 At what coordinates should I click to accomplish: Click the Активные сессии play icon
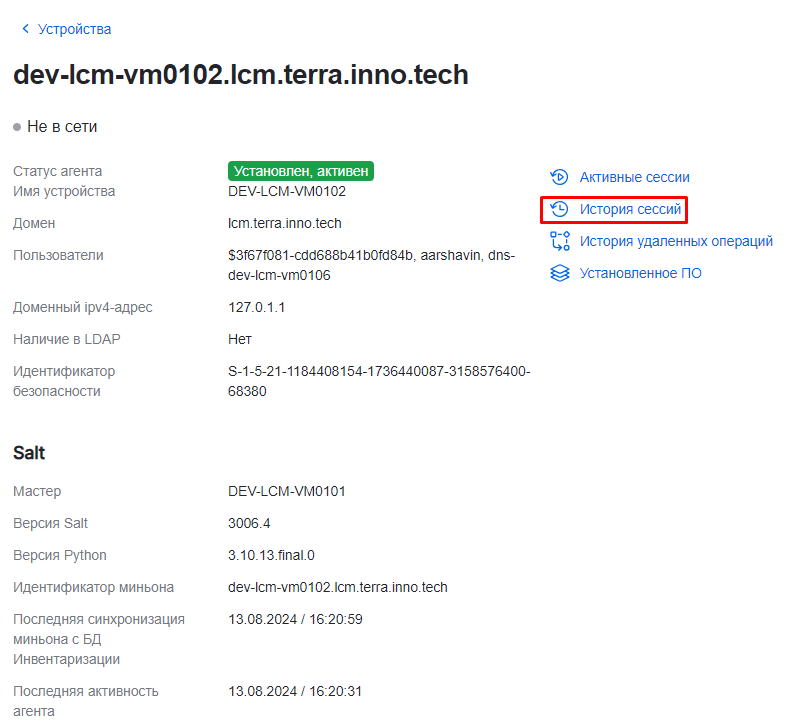(559, 177)
